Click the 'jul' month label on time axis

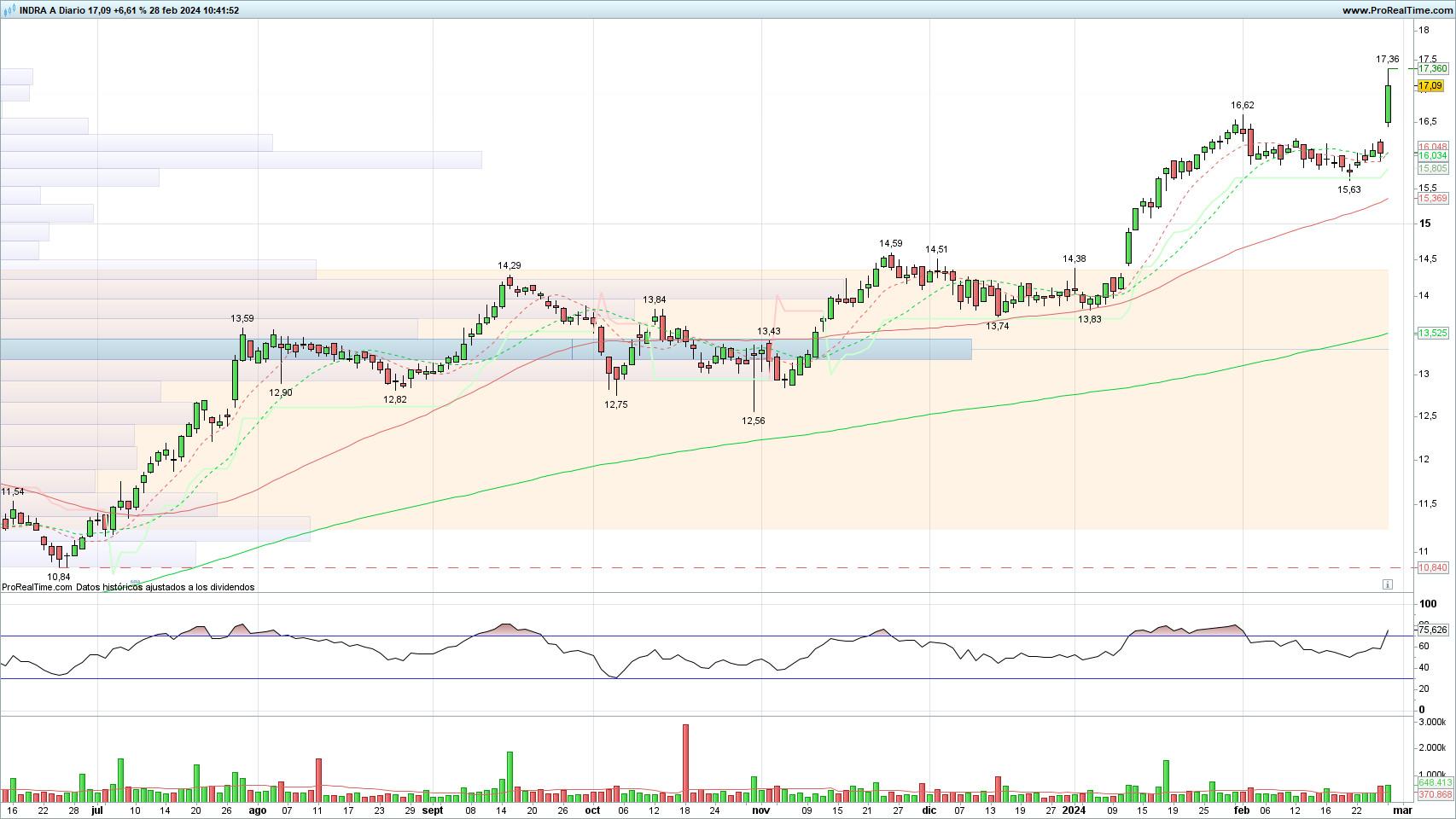(x=96, y=810)
